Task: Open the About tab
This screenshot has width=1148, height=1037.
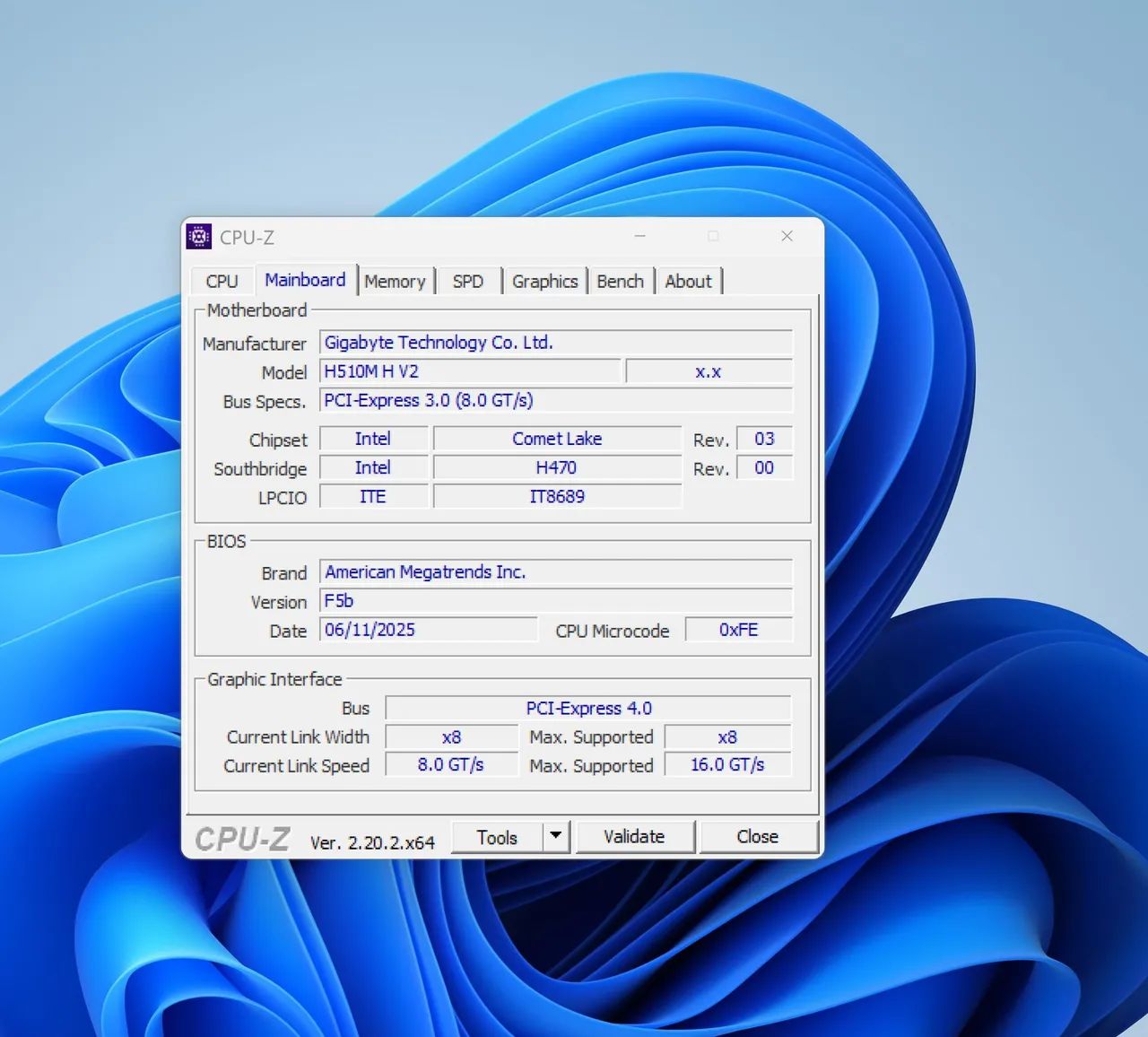Action: point(688,281)
